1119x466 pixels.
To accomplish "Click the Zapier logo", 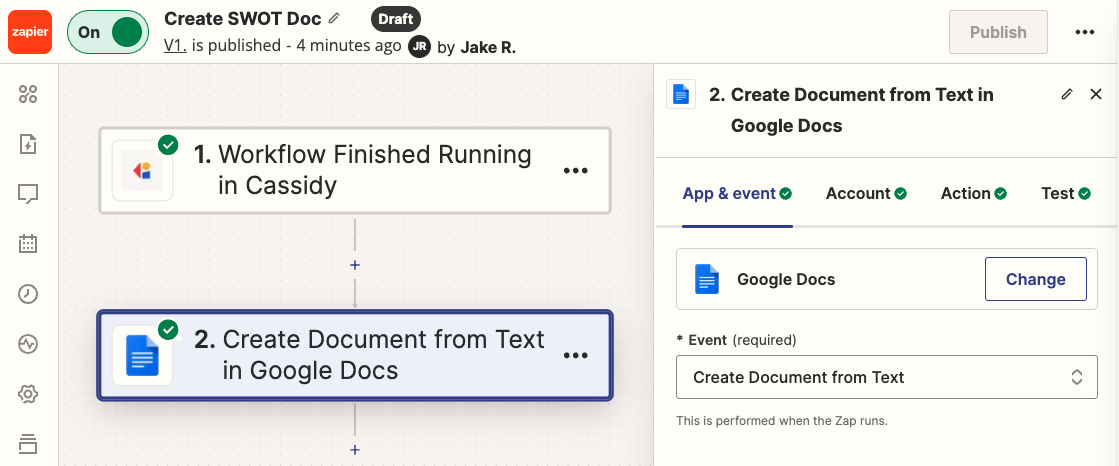I will [x=30, y=32].
